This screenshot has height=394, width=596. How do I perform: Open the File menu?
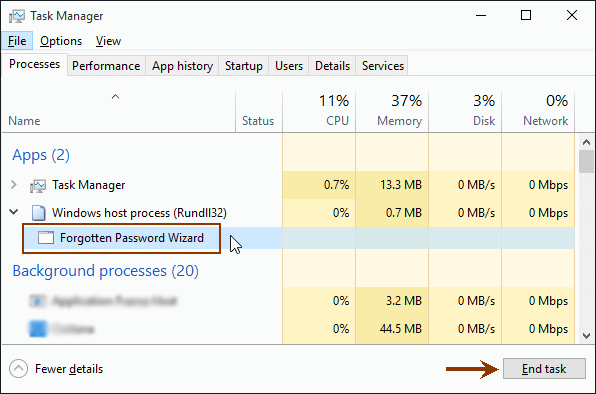coord(17,41)
